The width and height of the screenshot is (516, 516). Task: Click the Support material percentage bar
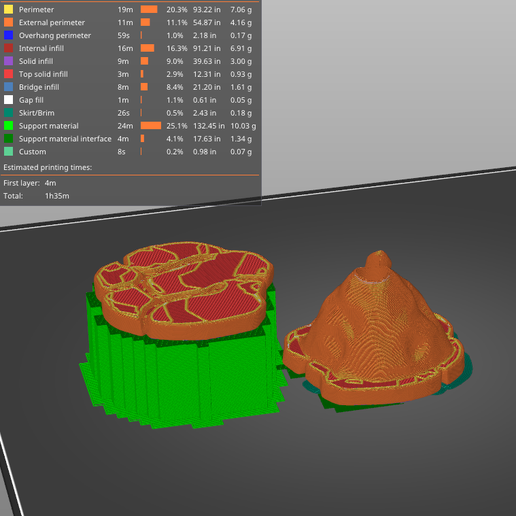[x=151, y=126]
